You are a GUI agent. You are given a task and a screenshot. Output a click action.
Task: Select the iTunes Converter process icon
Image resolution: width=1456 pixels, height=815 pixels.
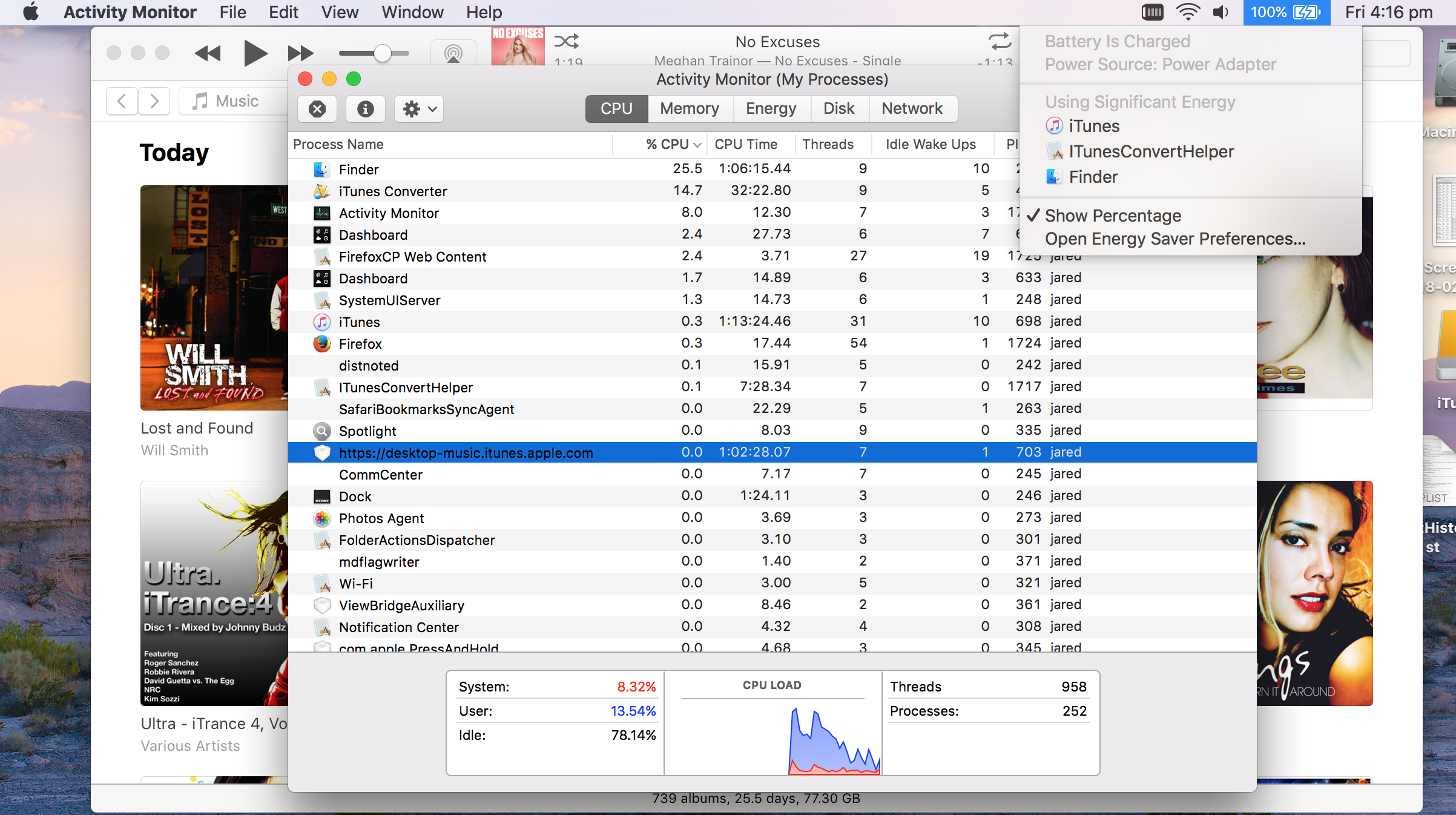(x=321, y=191)
